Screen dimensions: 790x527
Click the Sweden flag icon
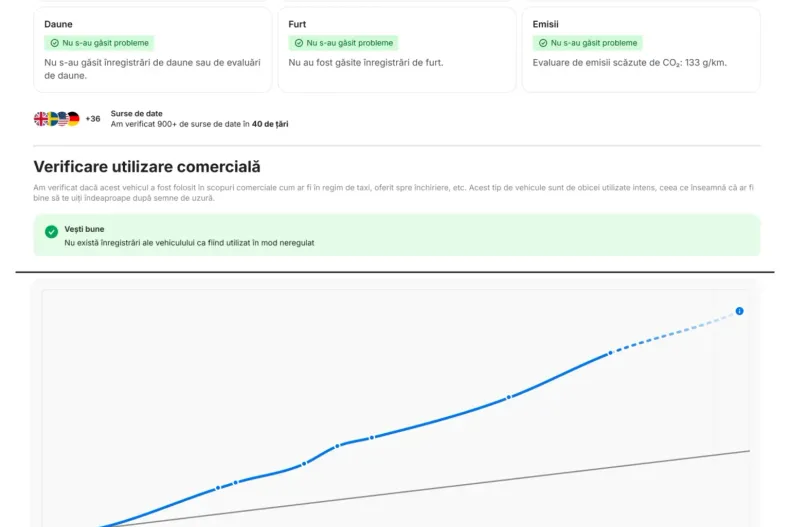[x=52, y=119]
